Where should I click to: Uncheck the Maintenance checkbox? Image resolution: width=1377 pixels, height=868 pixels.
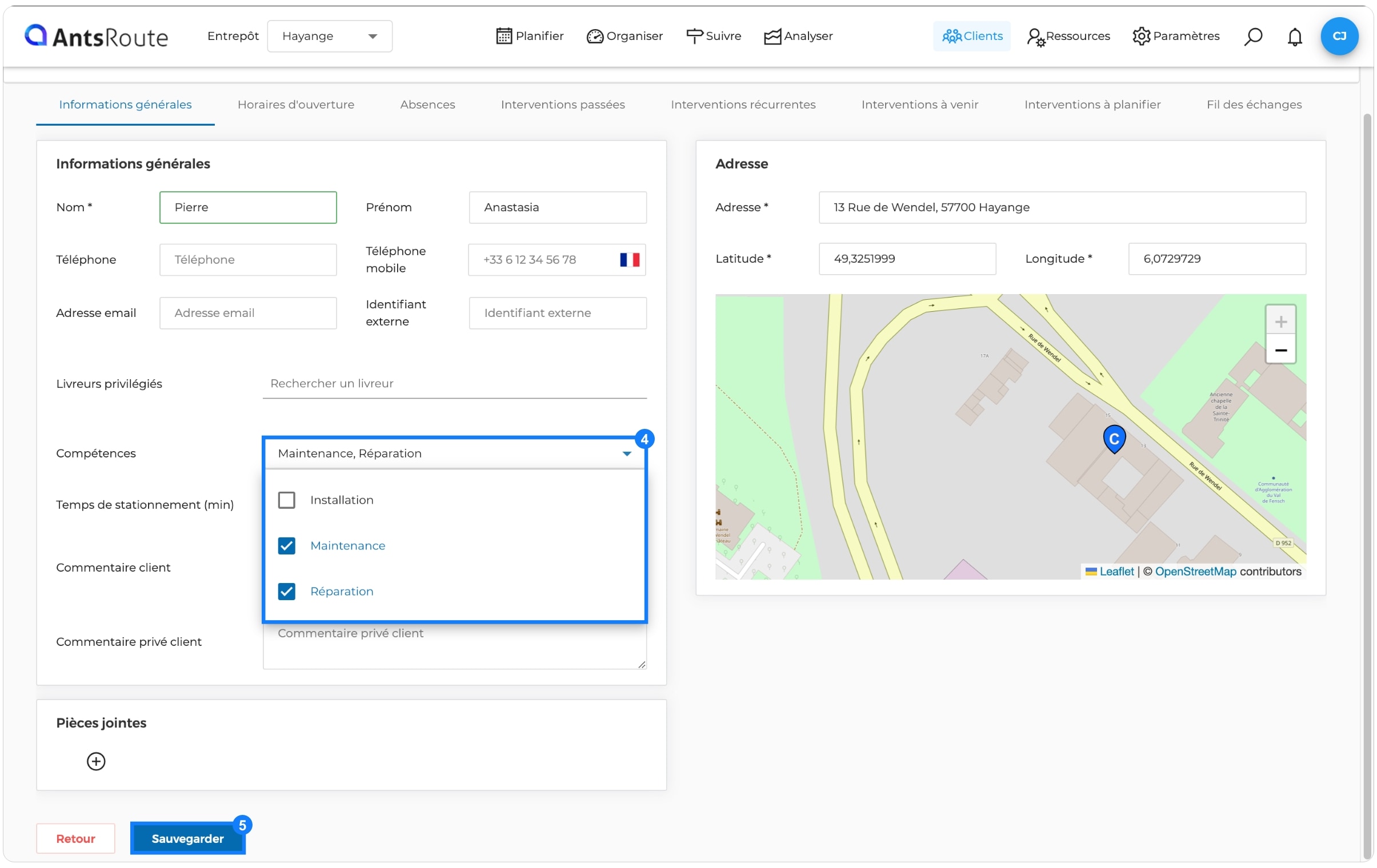coord(286,546)
